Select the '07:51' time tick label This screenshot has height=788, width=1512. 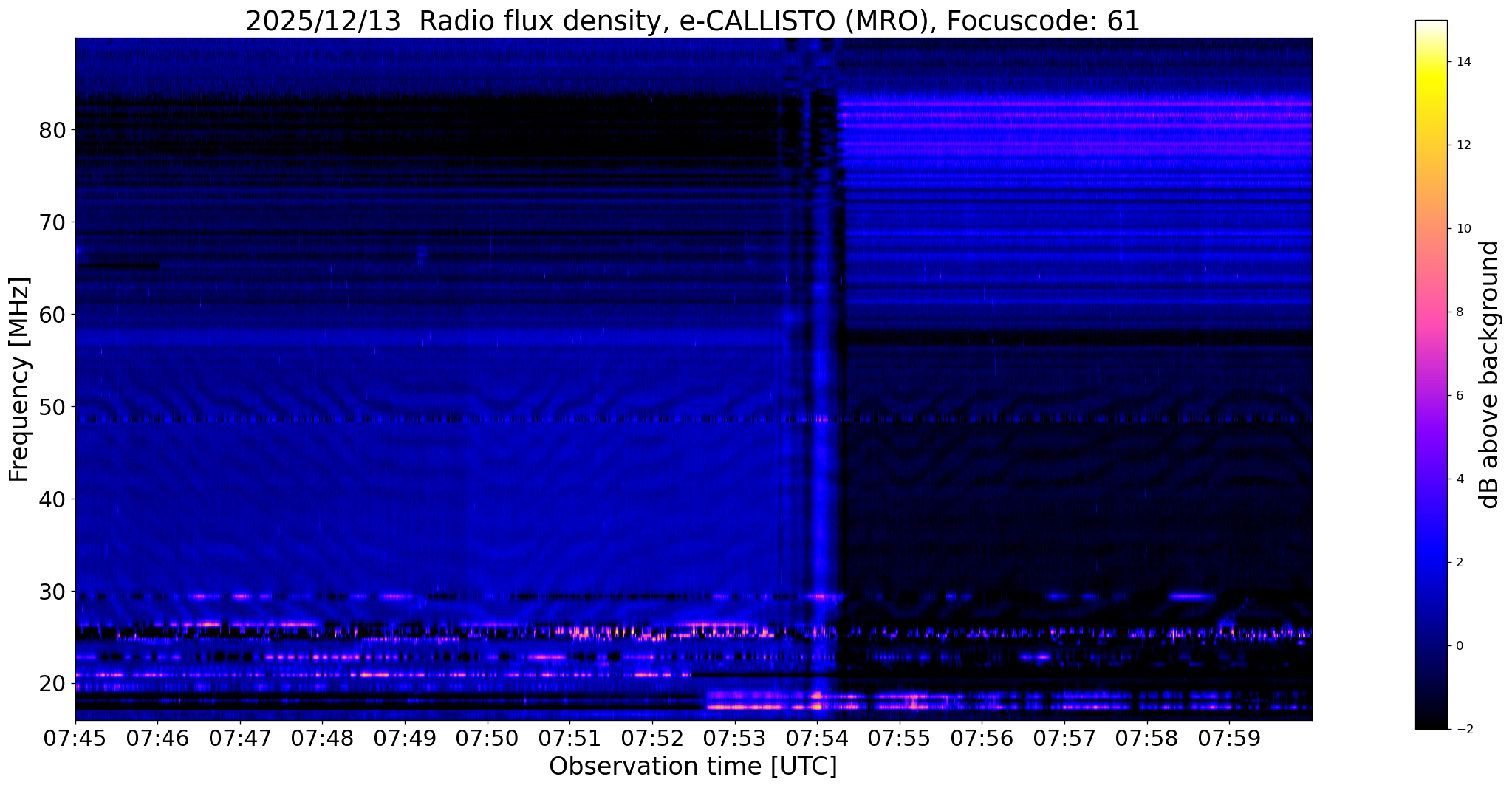[x=569, y=739]
